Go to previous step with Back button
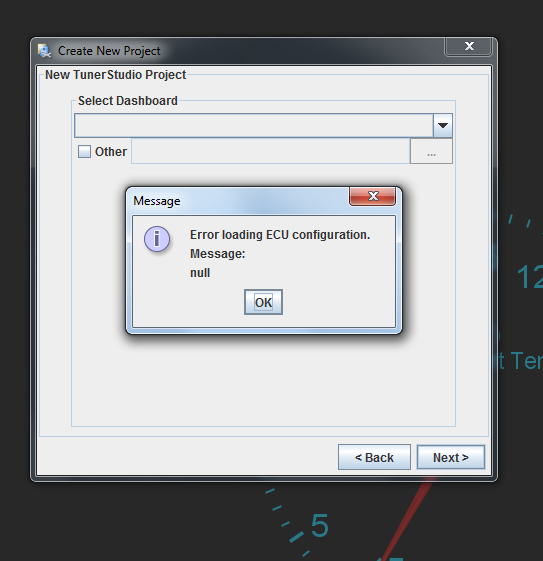Image resolution: width=543 pixels, height=561 pixels. click(x=374, y=457)
